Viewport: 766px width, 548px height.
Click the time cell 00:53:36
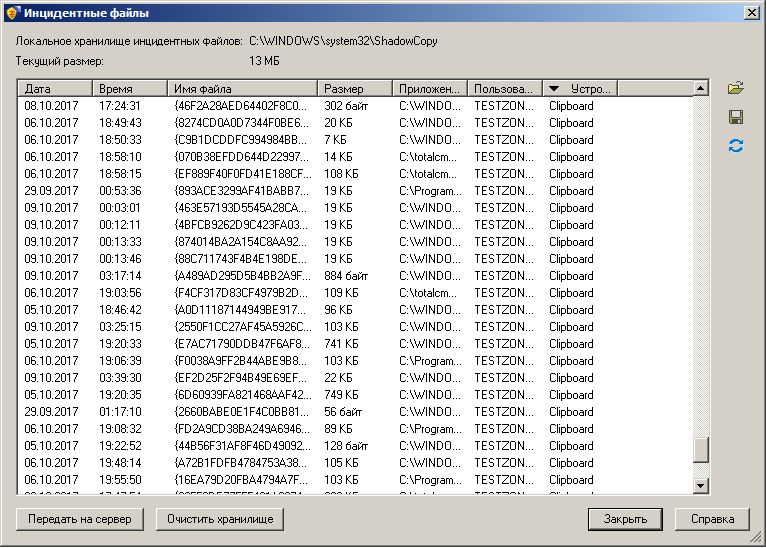pos(120,191)
